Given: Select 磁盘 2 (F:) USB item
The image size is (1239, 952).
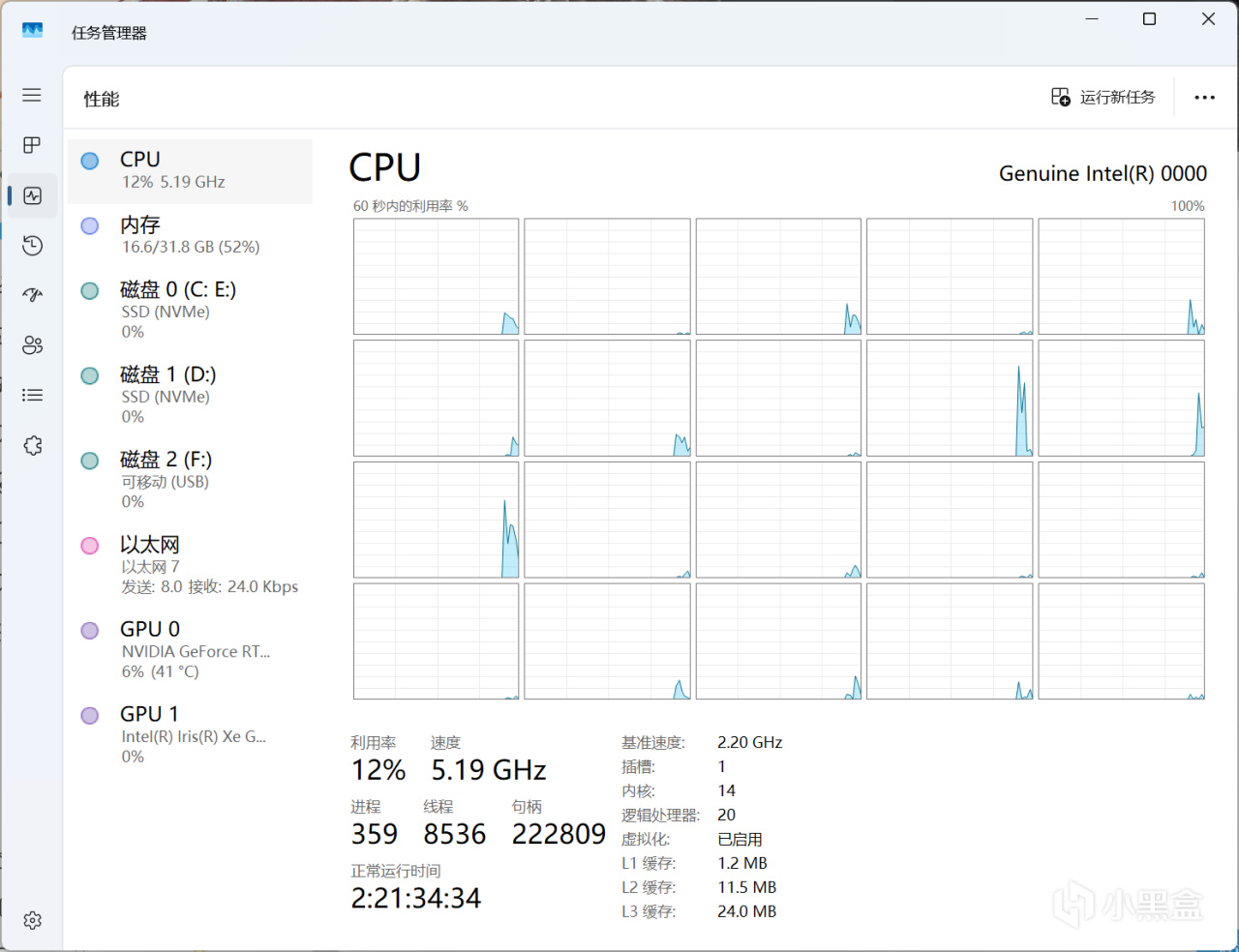Looking at the screenshot, I should pyautogui.click(x=190, y=479).
